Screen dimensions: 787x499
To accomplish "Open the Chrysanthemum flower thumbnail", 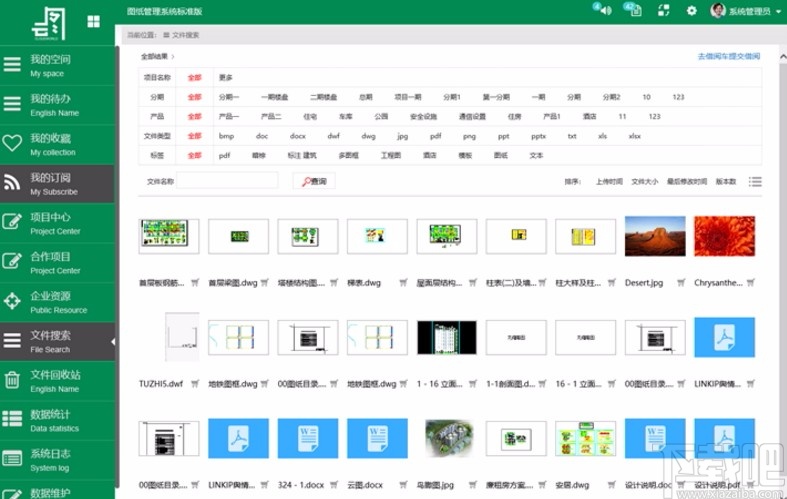I will (724, 236).
